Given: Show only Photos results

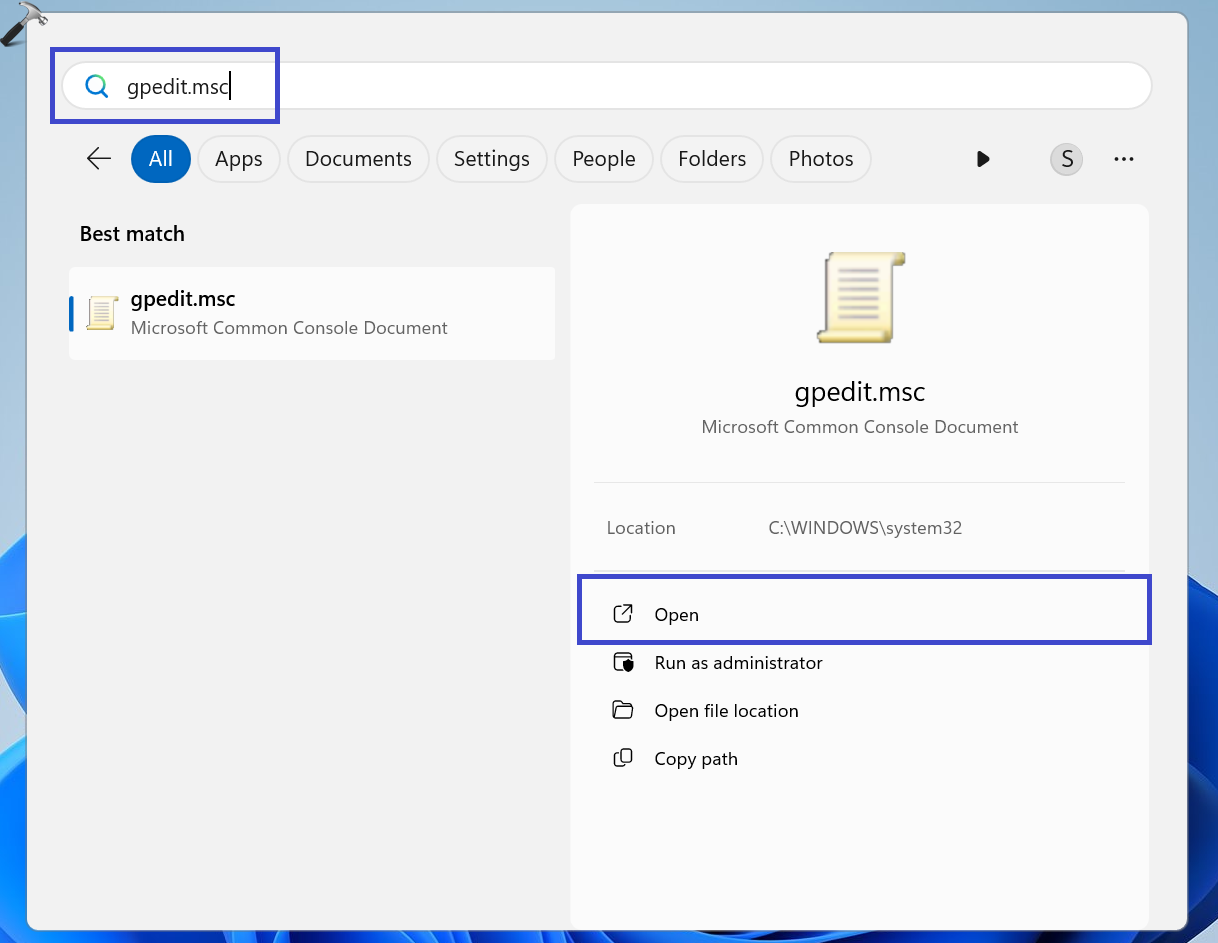Looking at the screenshot, I should pos(820,159).
